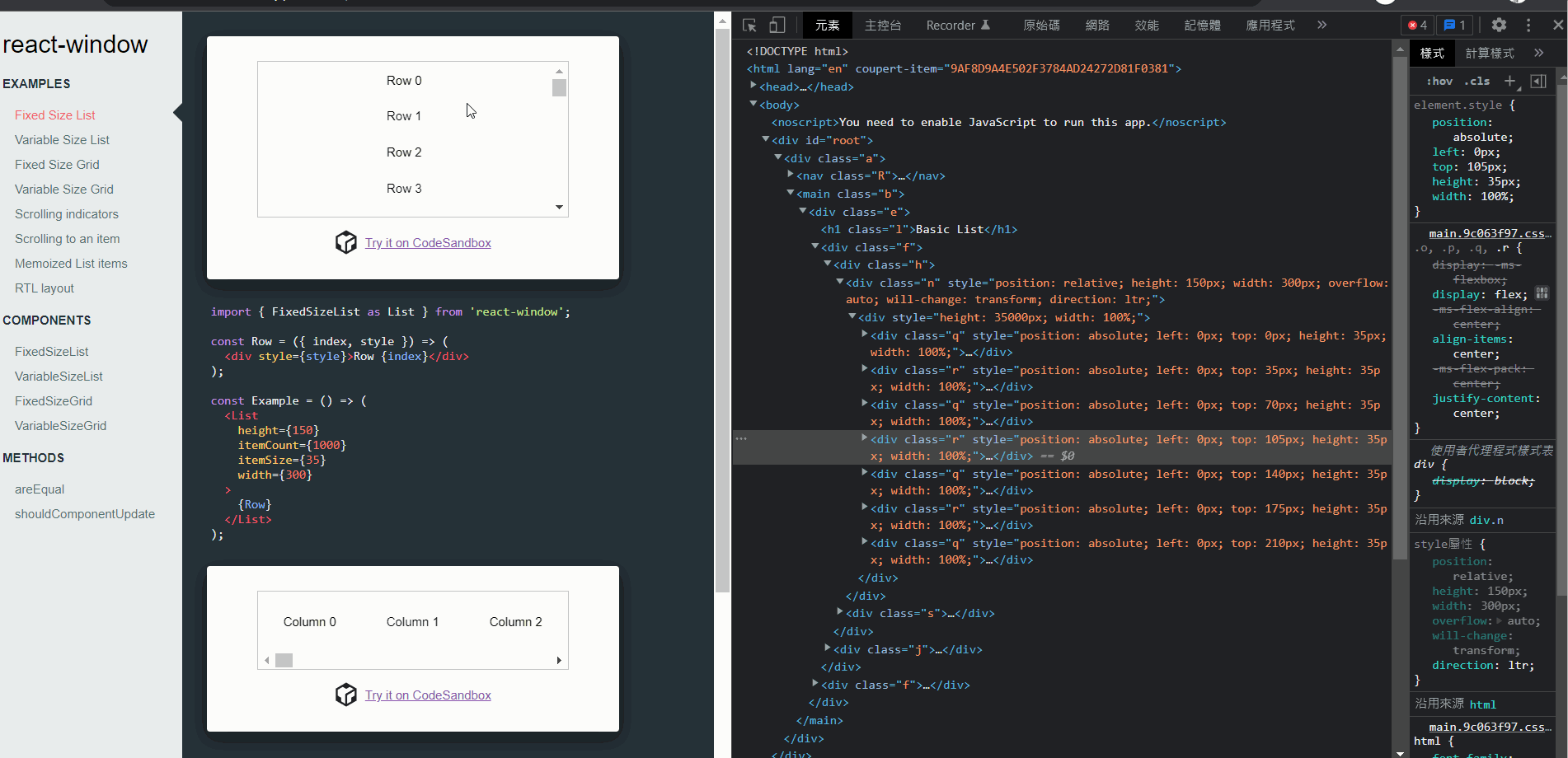Click scroll-up arrow in Row list

[559, 71]
